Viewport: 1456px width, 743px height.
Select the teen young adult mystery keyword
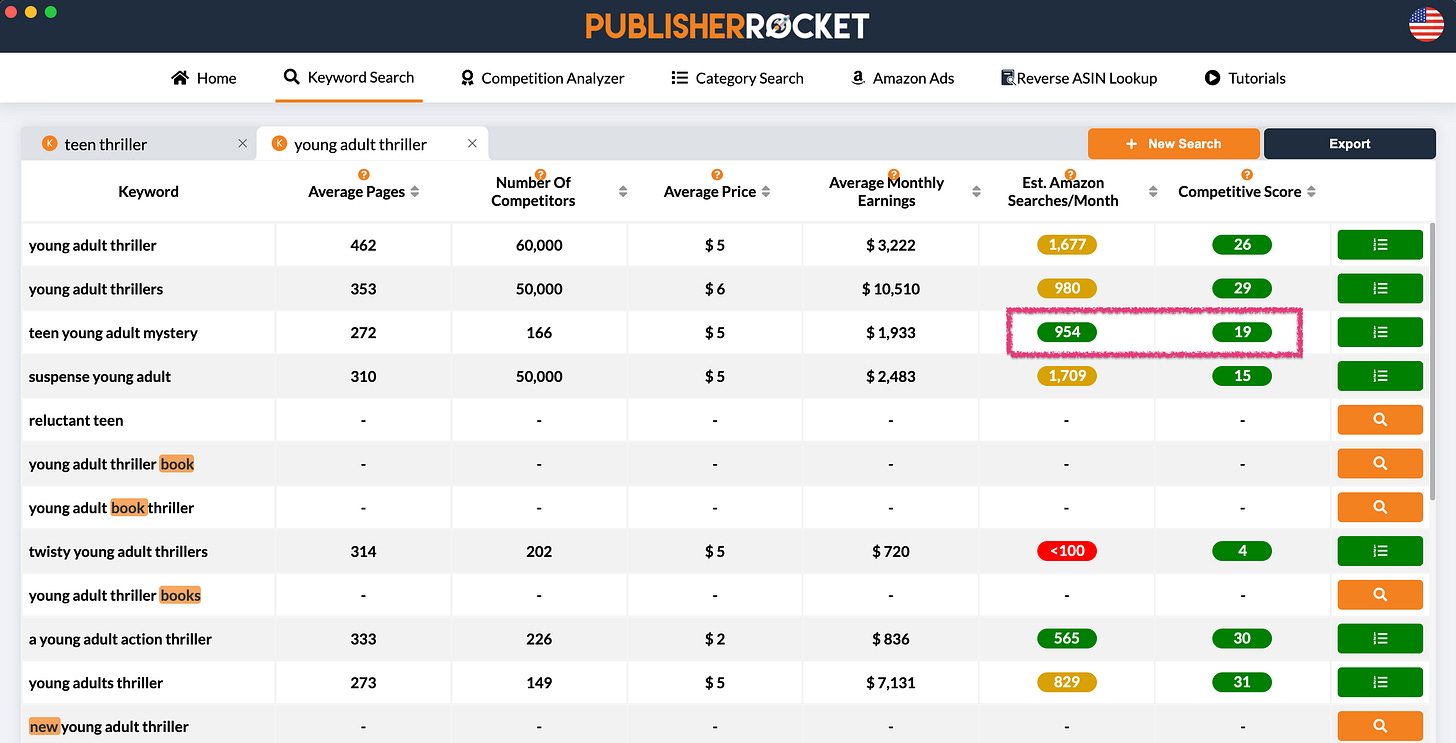pos(113,333)
